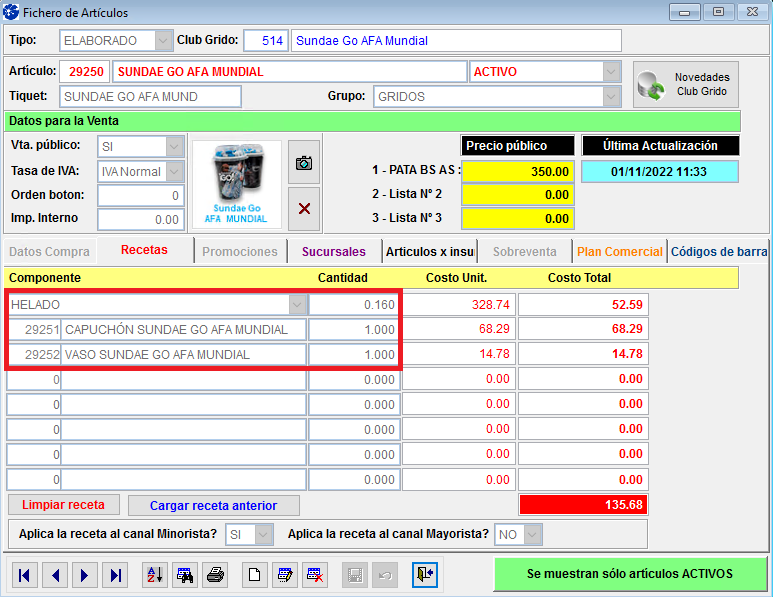The height and width of the screenshot is (597, 773).
Task: Open the Plan Comercial tab
Action: point(620,251)
